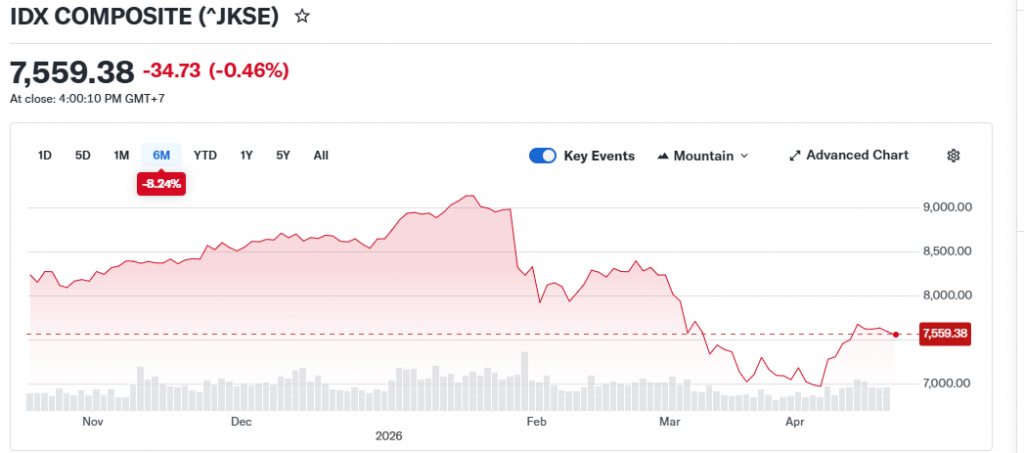Select the All time range
Screen dimensions: 1024x453
(320, 155)
